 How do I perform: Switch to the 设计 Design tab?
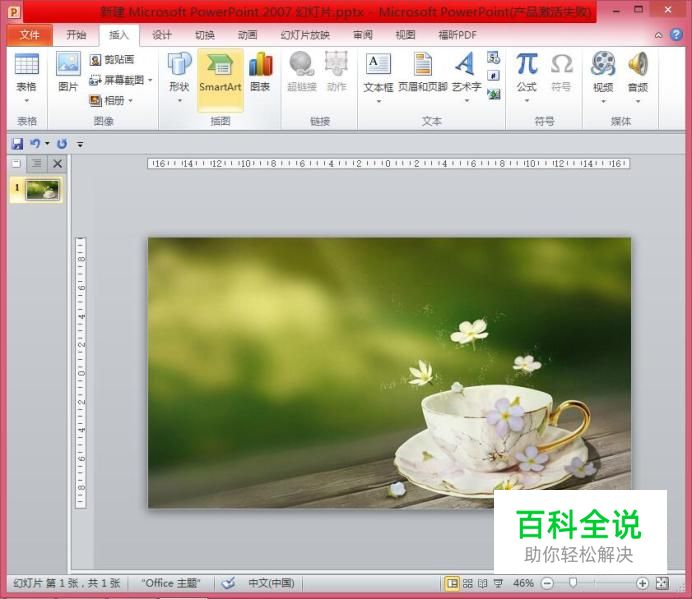pyautogui.click(x=162, y=35)
